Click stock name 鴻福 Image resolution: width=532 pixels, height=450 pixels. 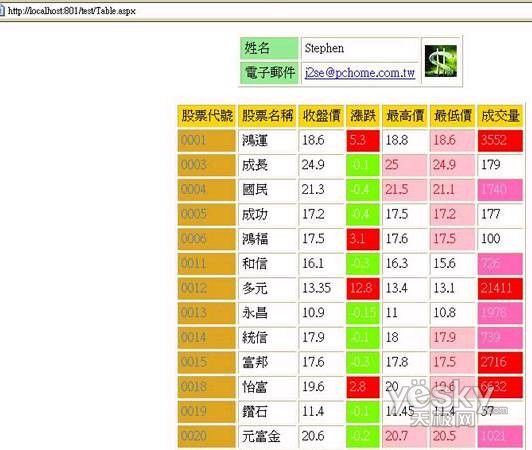[x=255, y=239]
